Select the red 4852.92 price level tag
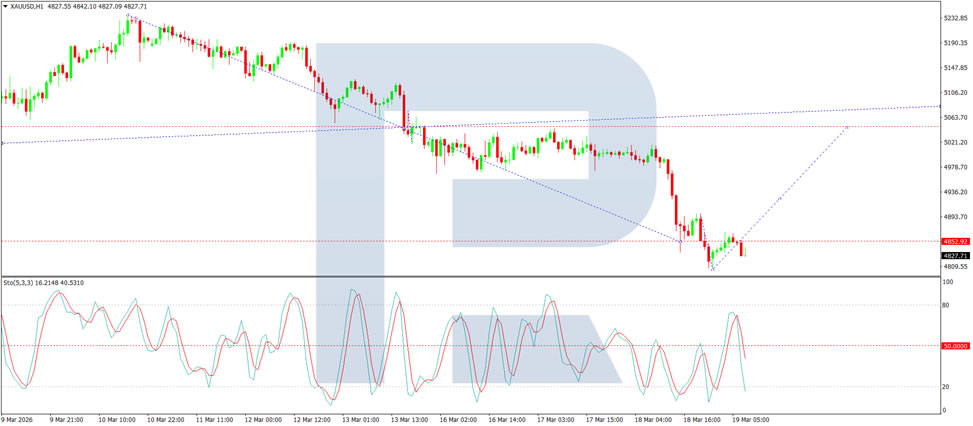Viewport: 973px width, 426px height. coord(955,242)
